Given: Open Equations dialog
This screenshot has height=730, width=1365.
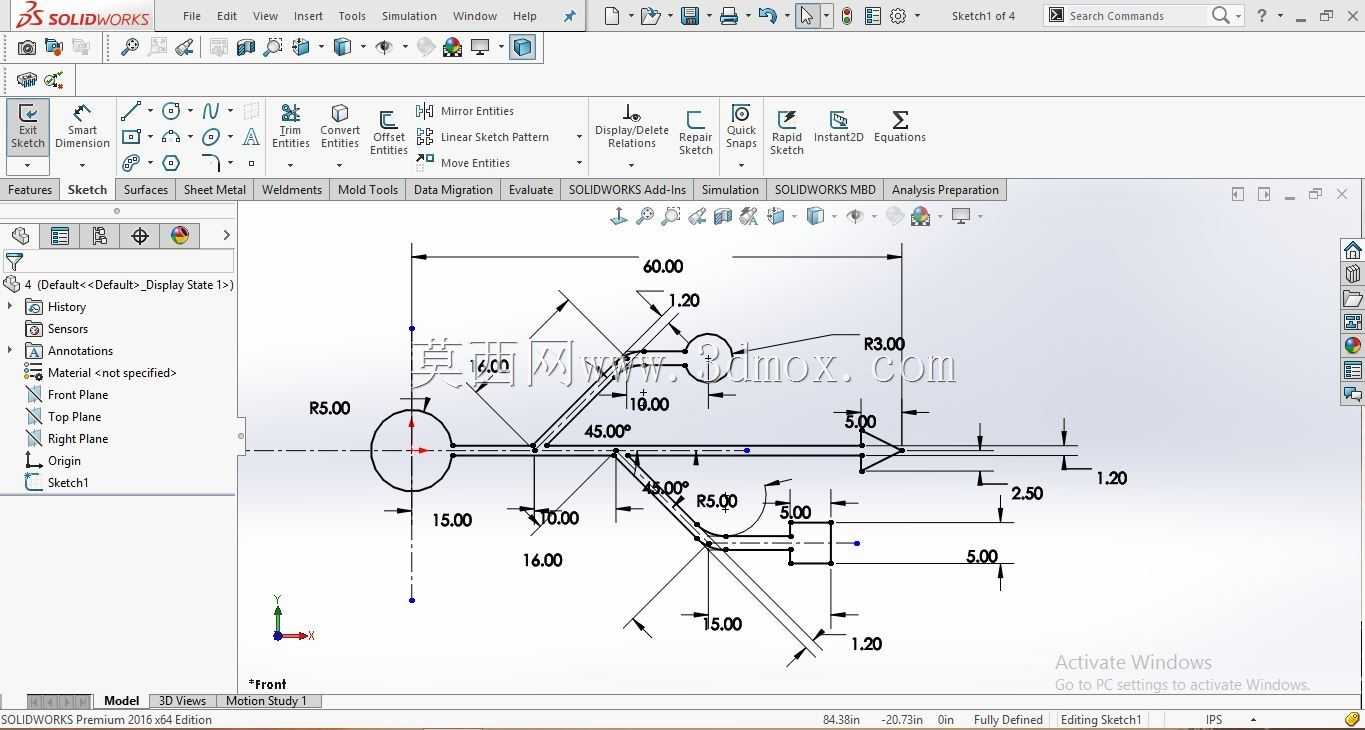Looking at the screenshot, I should 899,126.
